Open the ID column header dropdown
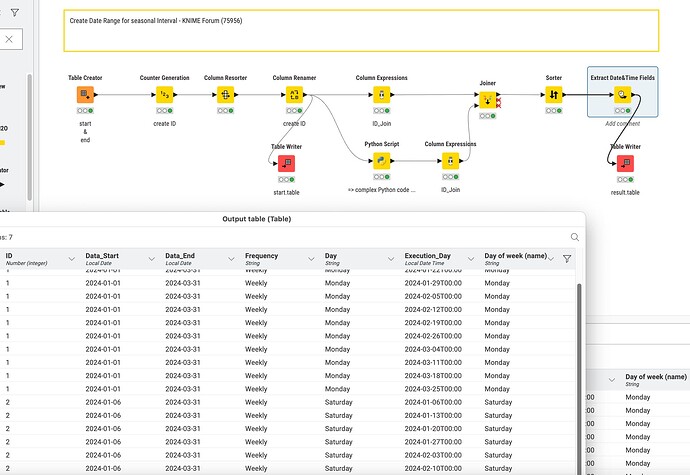 pyautogui.click(x=72, y=259)
